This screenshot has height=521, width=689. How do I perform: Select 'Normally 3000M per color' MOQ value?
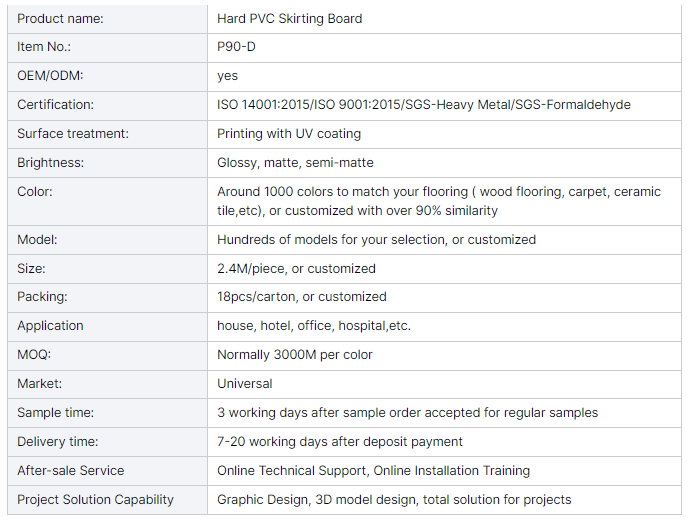click(295, 355)
